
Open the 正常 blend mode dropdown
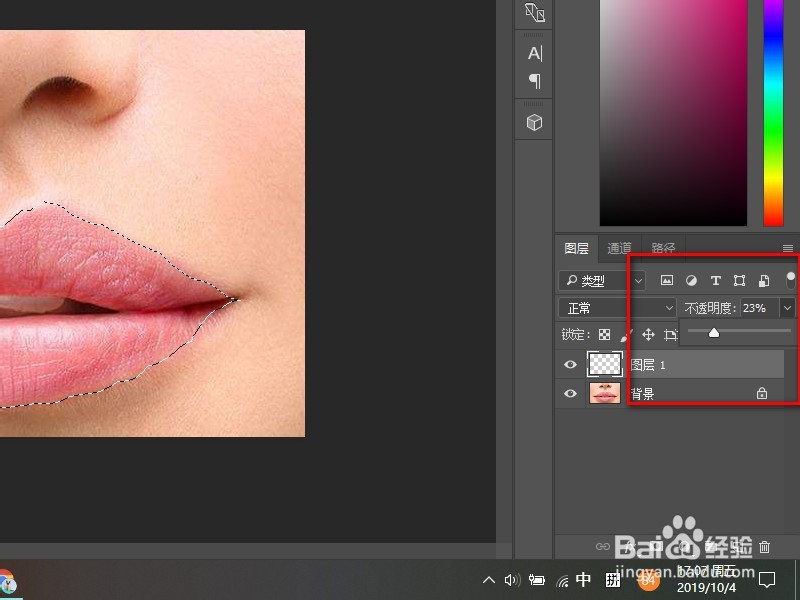618,308
